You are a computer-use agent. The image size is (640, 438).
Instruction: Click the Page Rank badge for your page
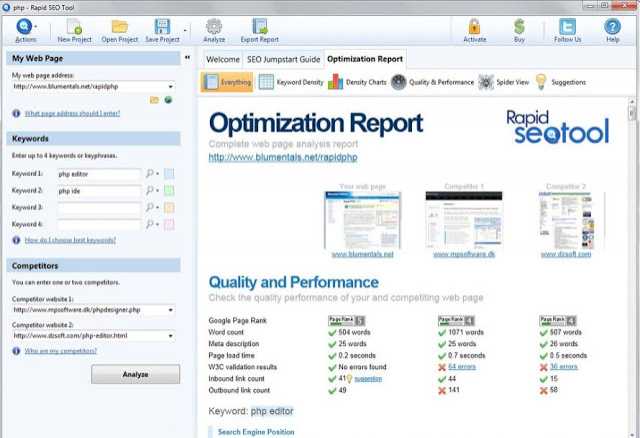click(346, 320)
